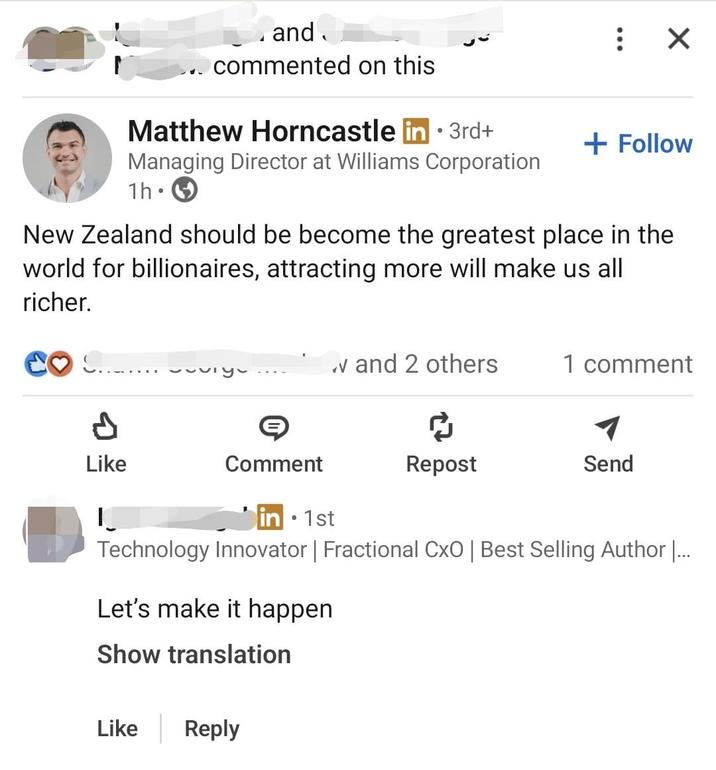Open Matthew Horncastle's profile name link
This screenshot has height=770, width=716.
click(262, 131)
